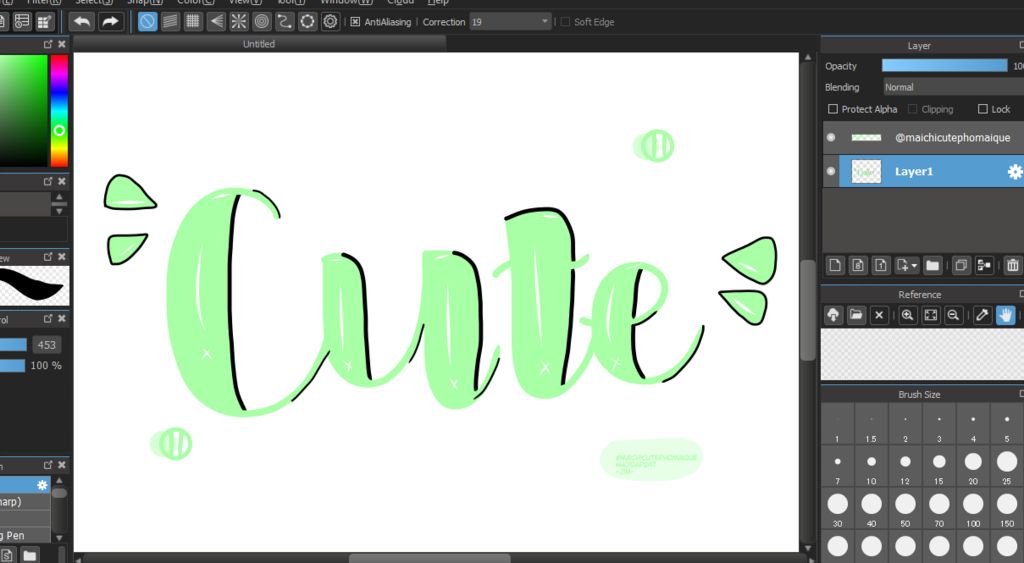Enable the parallel lines snap icon
The width and height of the screenshot is (1024, 563).
[x=170, y=22]
